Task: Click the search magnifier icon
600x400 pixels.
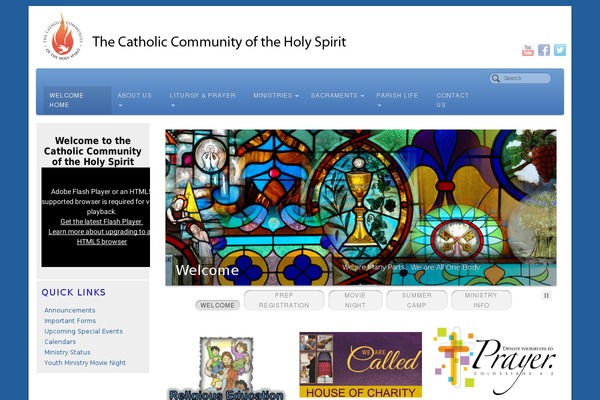Action: [x=496, y=78]
